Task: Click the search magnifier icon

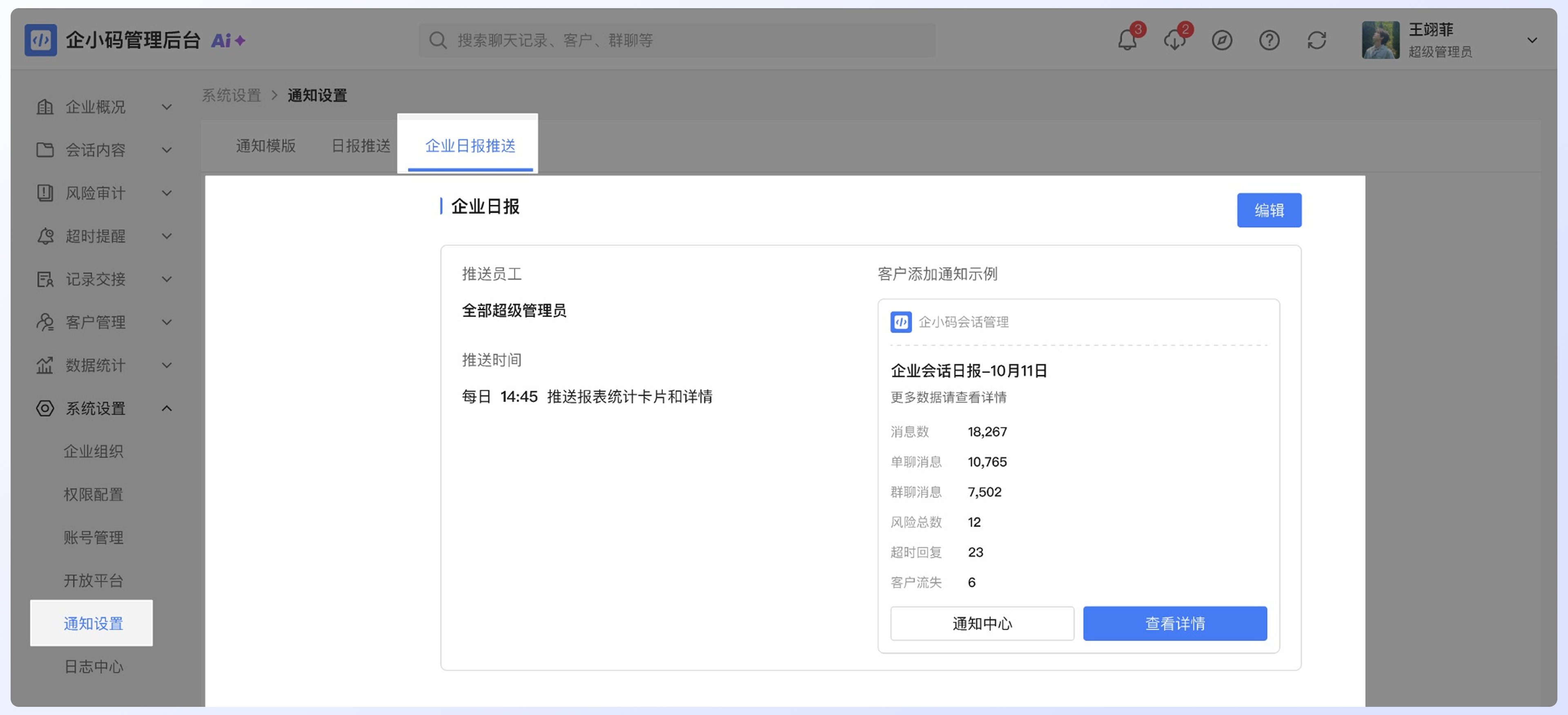Action: pyautogui.click(x=438, y=40)
